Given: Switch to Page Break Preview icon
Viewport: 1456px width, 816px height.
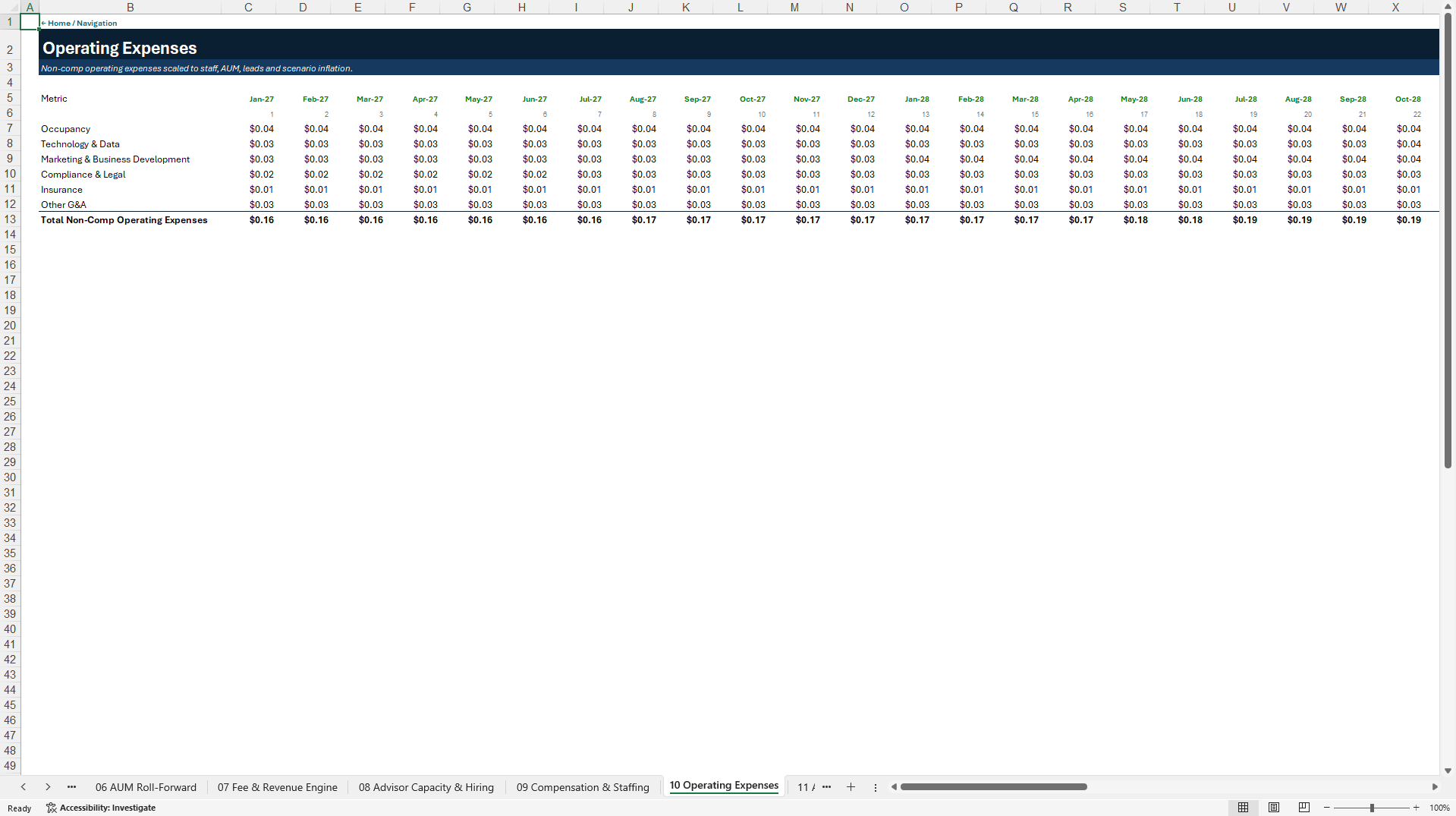Looking at the screenshot, I should tap(1304, 808).
